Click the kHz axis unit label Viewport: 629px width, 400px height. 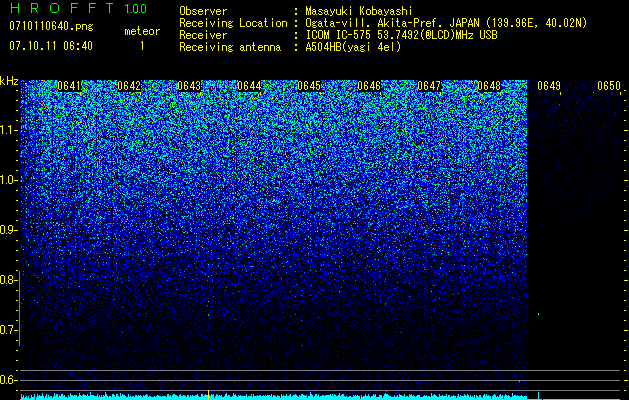pos(9,81)
